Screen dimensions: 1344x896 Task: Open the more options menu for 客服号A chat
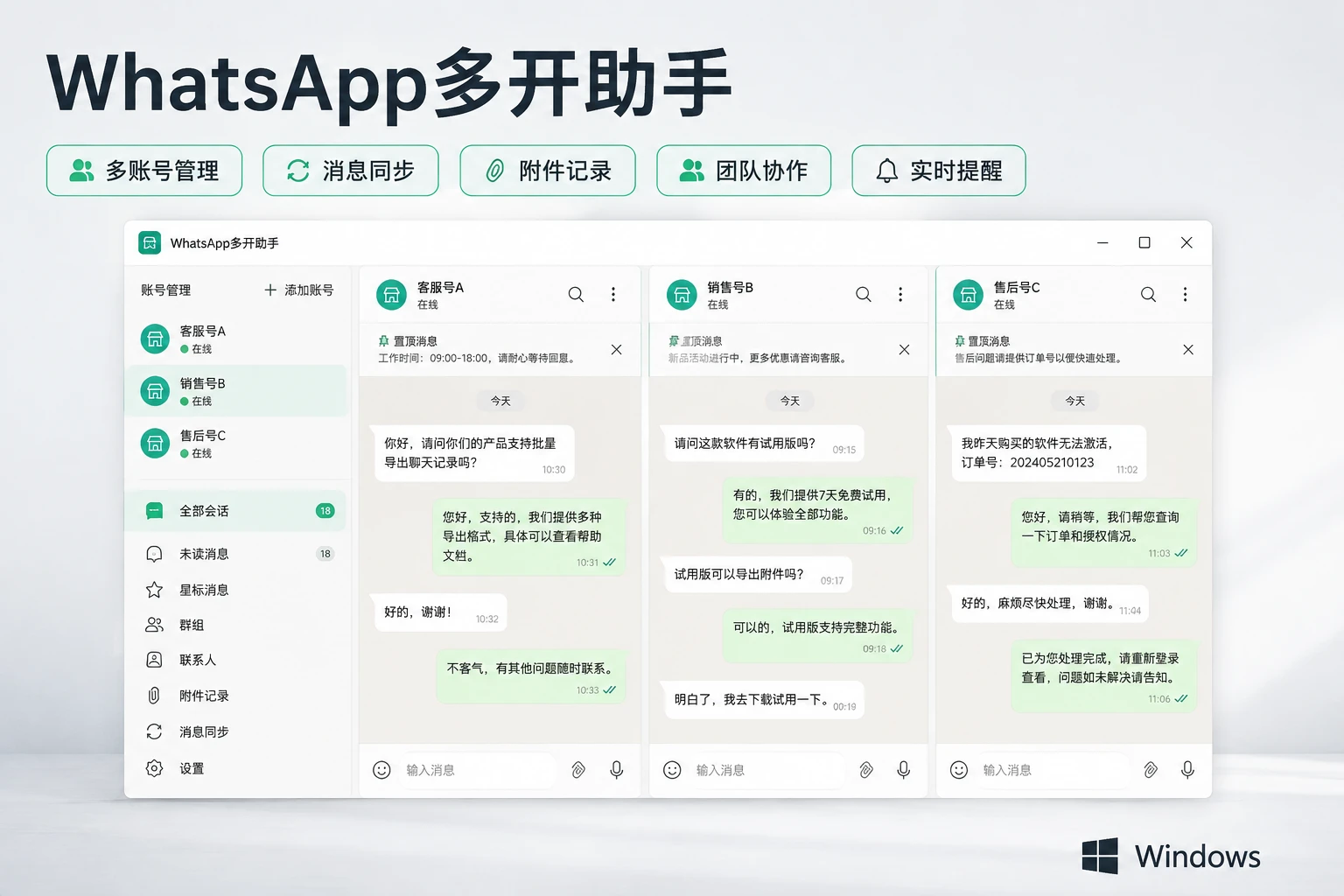point(613,295)
